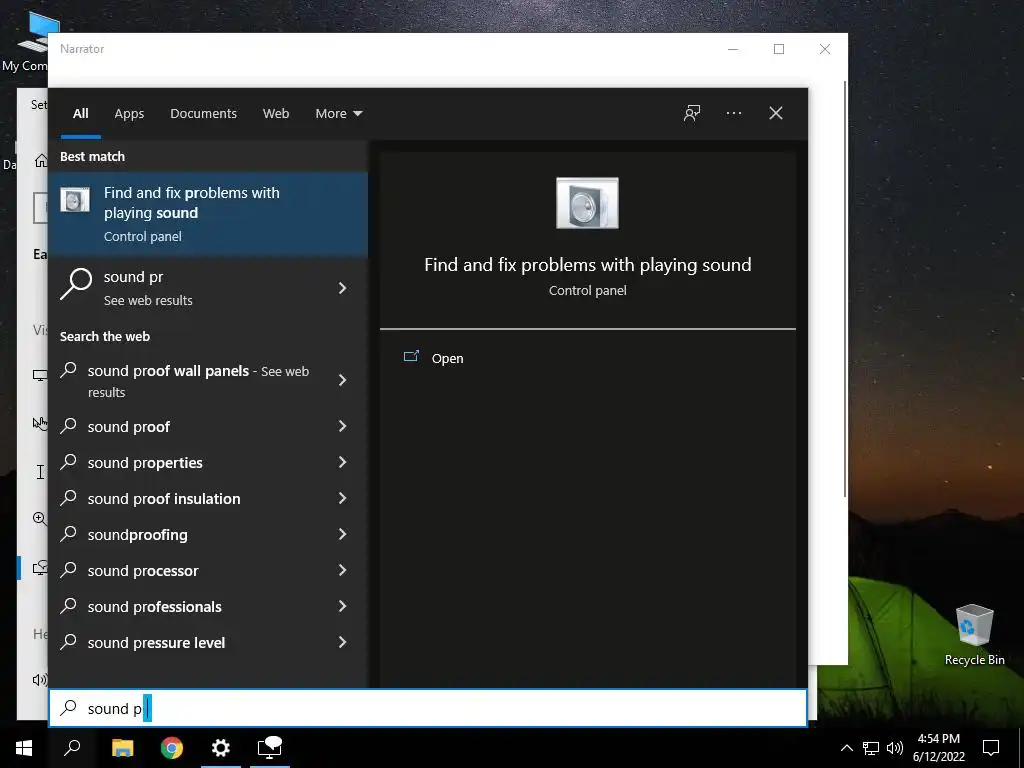The image size is (1024, 768).
Task: Minimize the Narrator window
Action: (733, 49)
